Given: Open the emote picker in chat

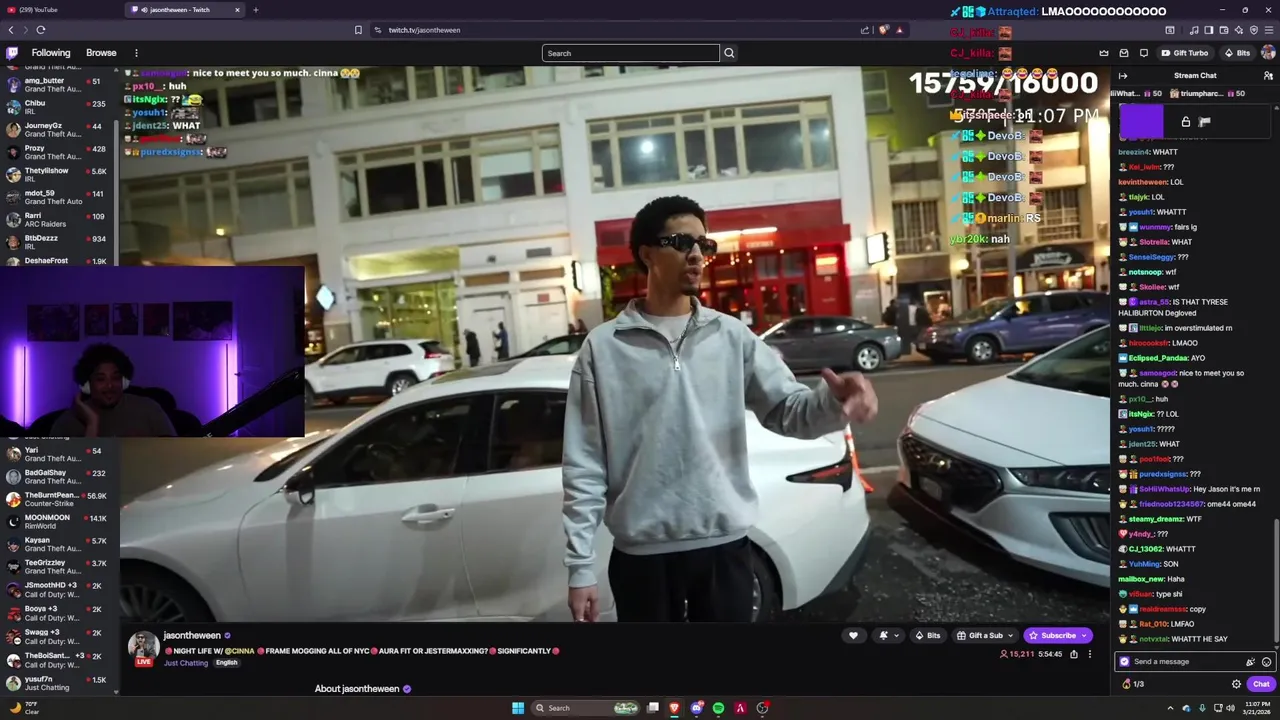Looking at the screenshot, I should (x=1266, y=662).
